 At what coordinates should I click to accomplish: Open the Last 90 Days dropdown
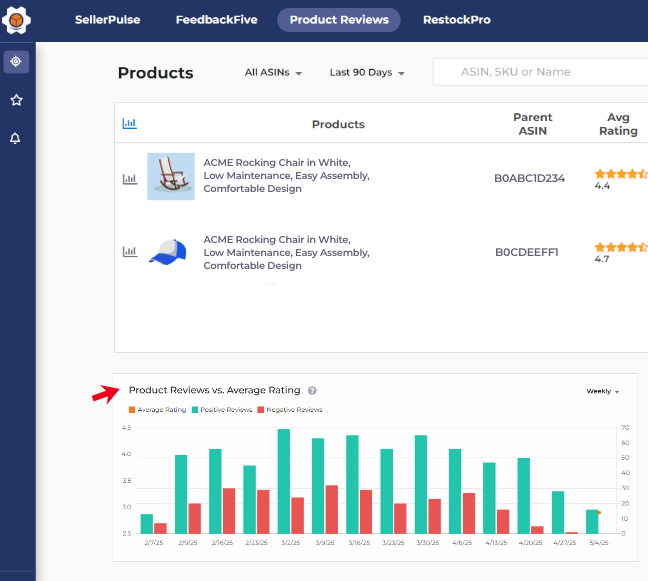click(x=367, y=73)
